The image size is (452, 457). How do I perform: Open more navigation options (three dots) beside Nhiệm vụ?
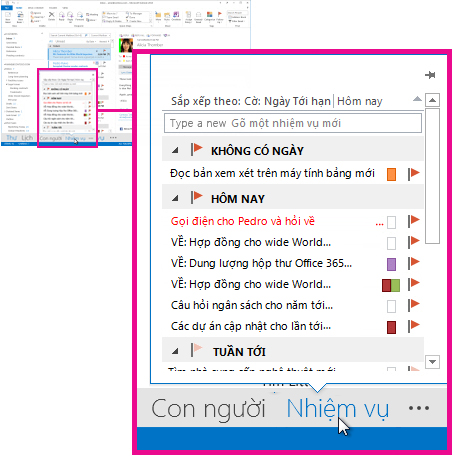pyautogui.click(x=419, y=408)
